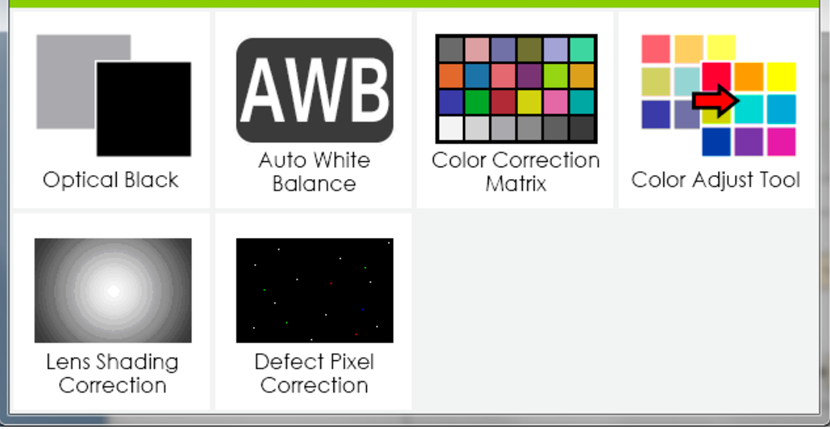
Task: Pick the cyan swatch beside the red arrow
Action: (x=749, y=108)
